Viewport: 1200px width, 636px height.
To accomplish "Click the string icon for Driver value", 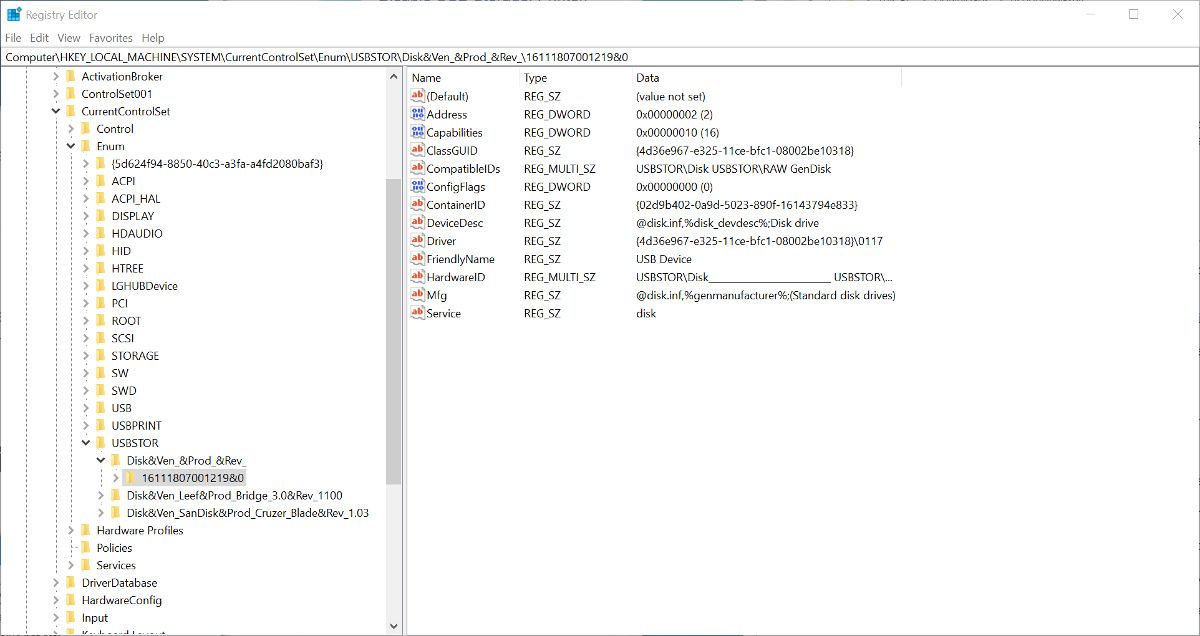I will [x=418, y=241].
